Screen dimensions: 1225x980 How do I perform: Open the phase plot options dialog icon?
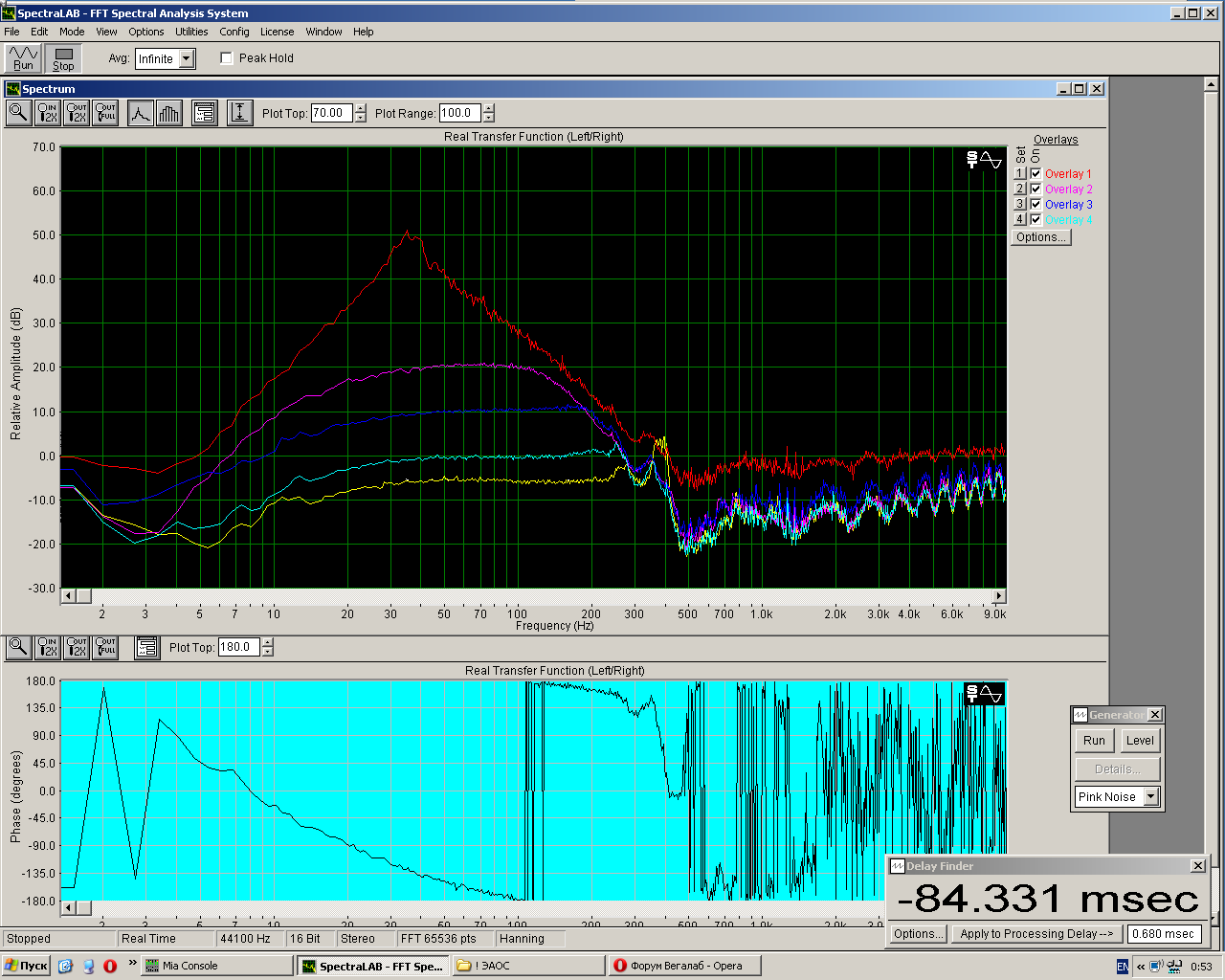tap(146, 647)
